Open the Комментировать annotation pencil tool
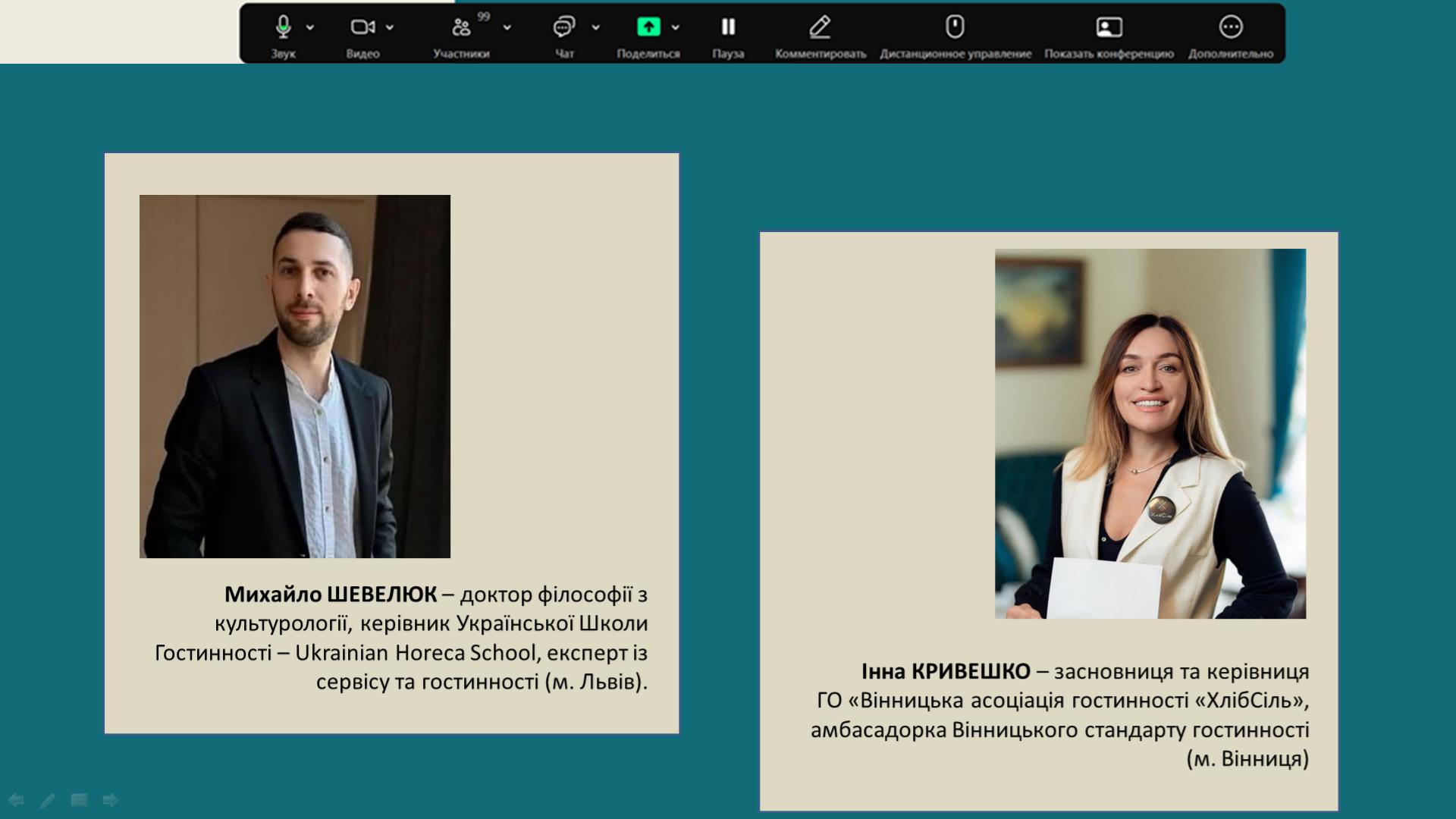 pyautogui.click(x=820, y=27)
